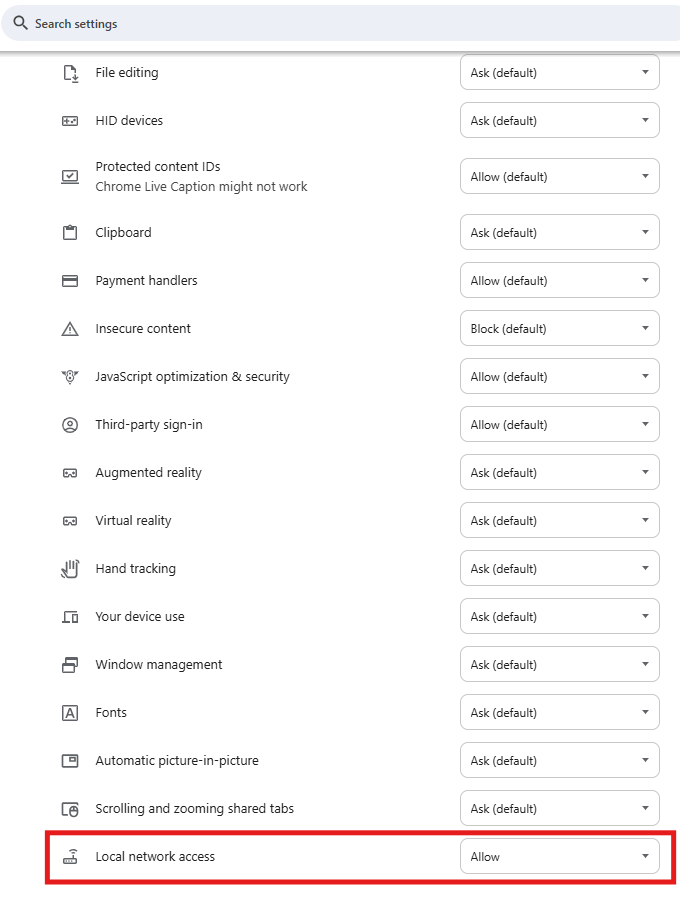Click the Local network access router icon
The image size is (680, 908).
click(70, 857)
